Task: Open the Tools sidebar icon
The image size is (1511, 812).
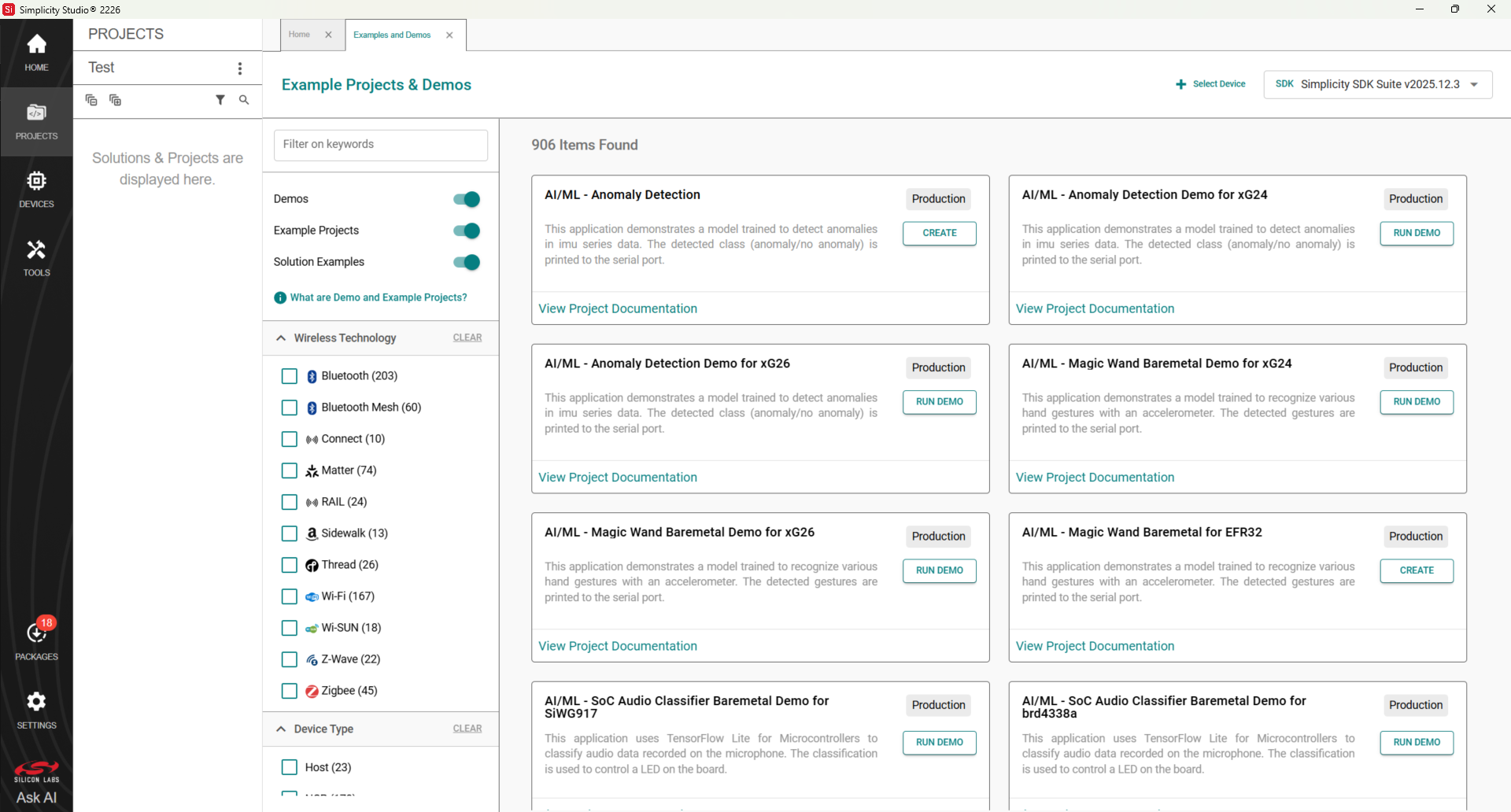Action: pyautogui.click(x=36, y=258)
